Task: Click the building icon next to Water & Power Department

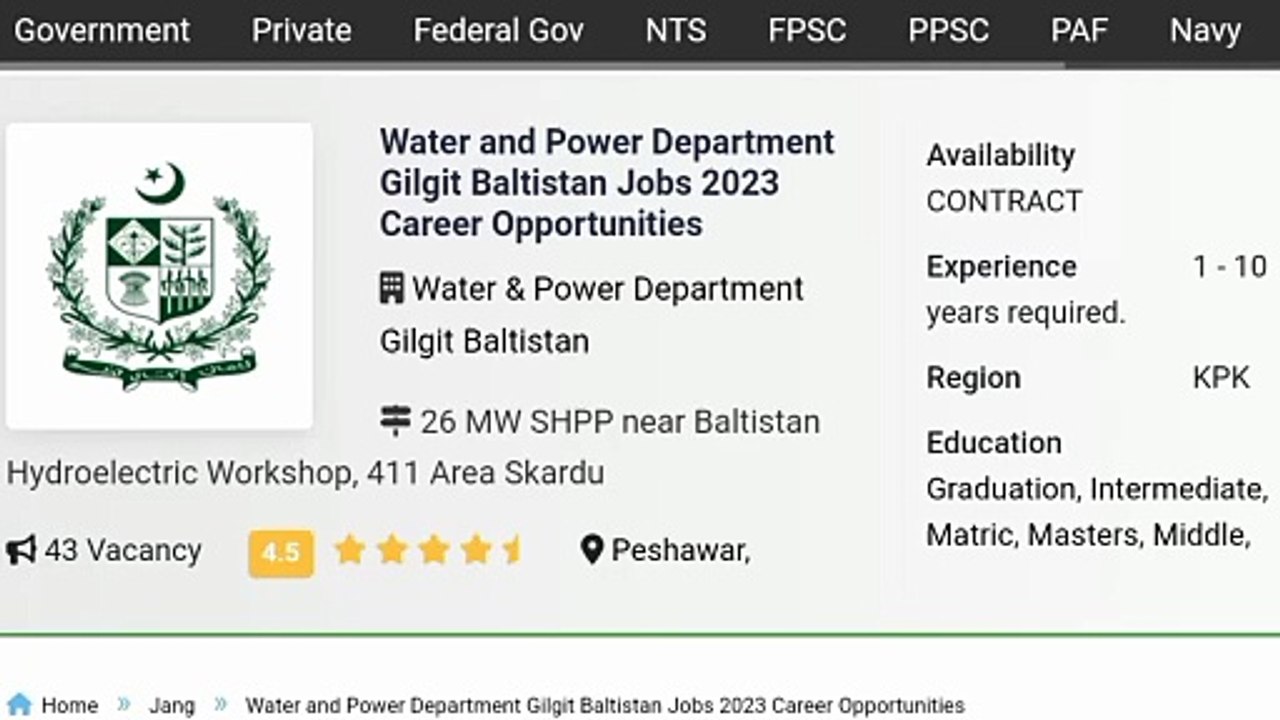Action: coord(392,288)
